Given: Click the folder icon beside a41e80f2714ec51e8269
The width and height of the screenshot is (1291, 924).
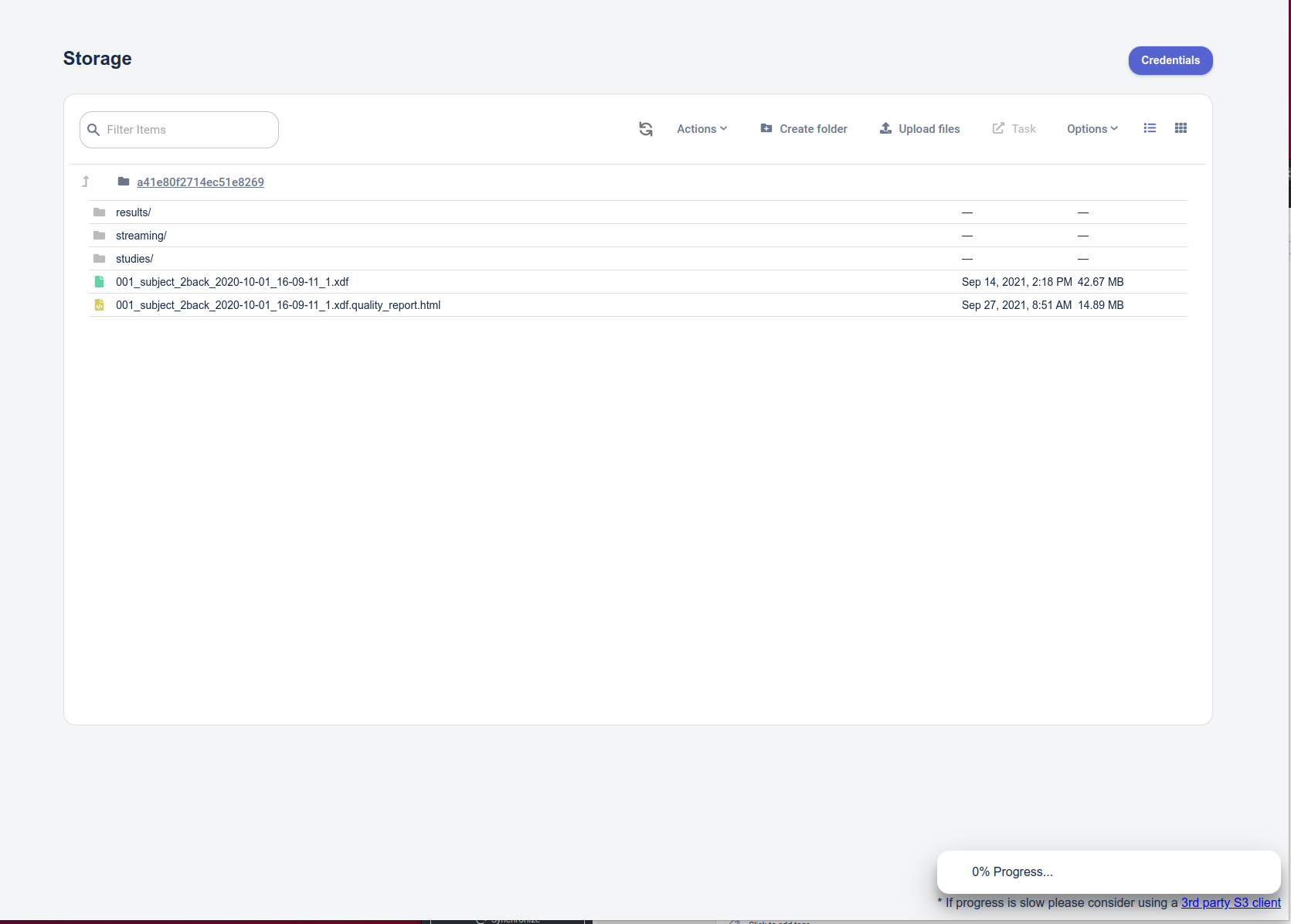Looking at the screenshot, I should pyautogui.click(x=124, y=182).
